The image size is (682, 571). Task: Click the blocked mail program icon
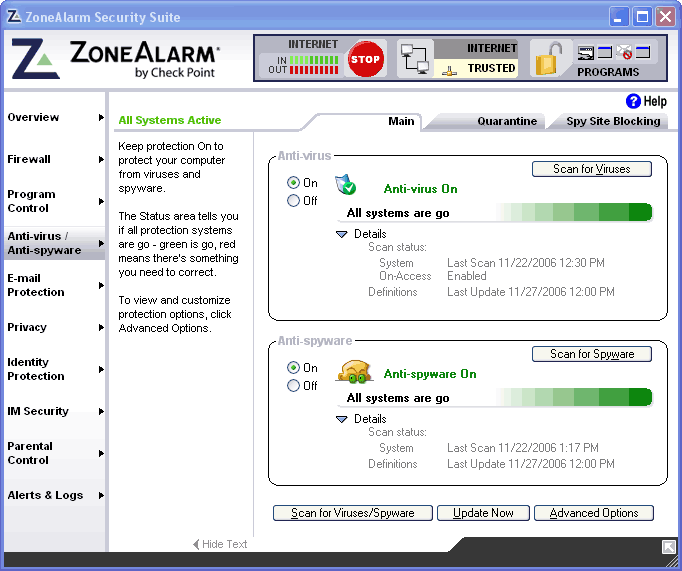[624, 52]
